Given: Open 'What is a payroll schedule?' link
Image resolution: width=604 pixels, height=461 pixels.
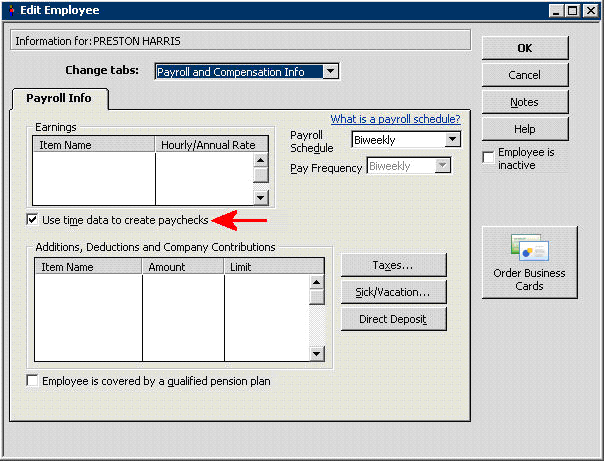Looking at the screenshot, I should click(x=395, y=119).
